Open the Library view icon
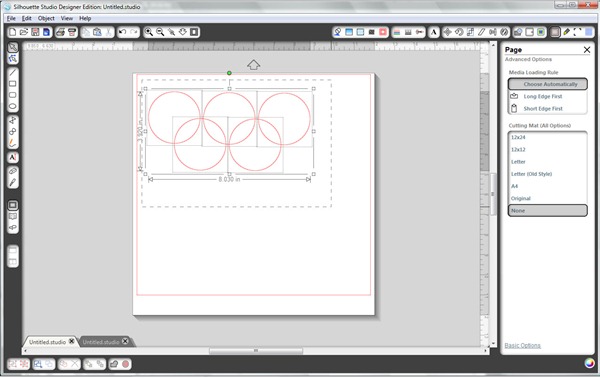600x378 pixels. [13, 217]
